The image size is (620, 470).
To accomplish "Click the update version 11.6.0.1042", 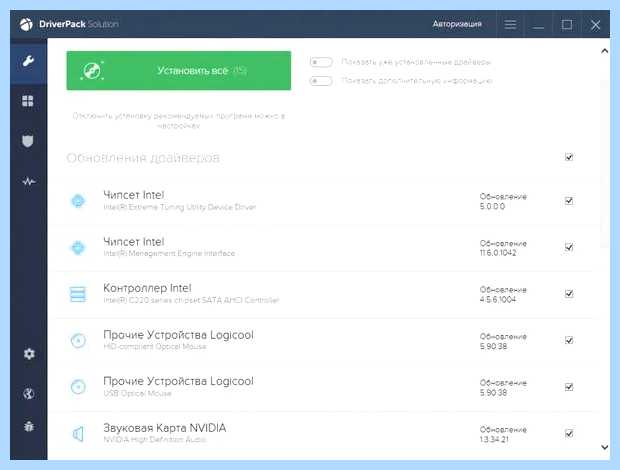I will 498,253.
